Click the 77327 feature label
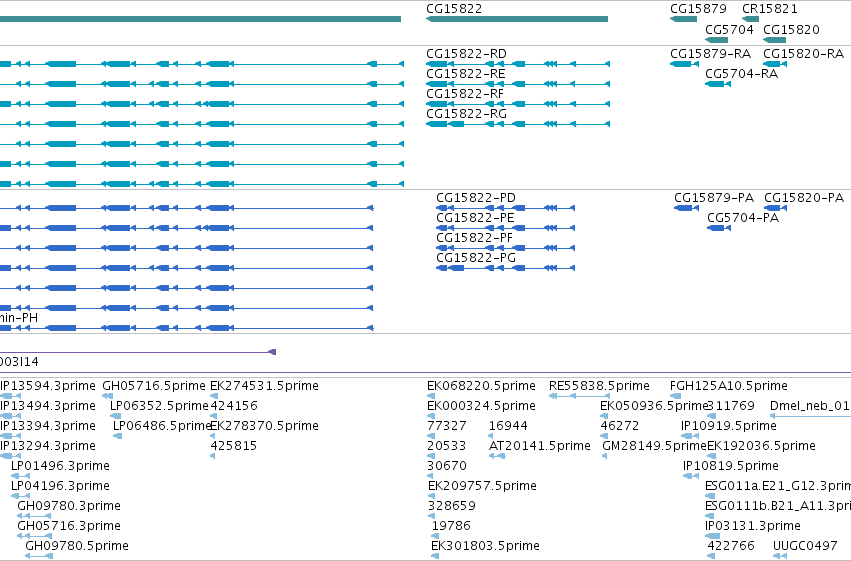This screenshot has width=851, height=561. point(447,426)
